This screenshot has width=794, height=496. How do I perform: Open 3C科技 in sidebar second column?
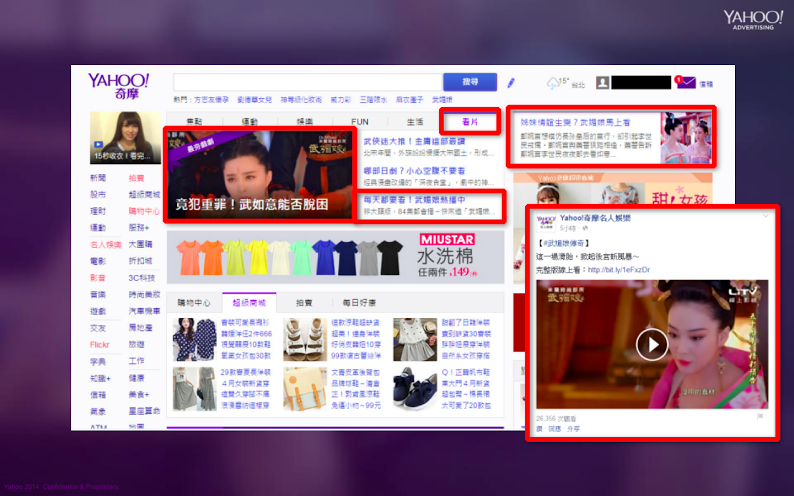pos(142,278)
